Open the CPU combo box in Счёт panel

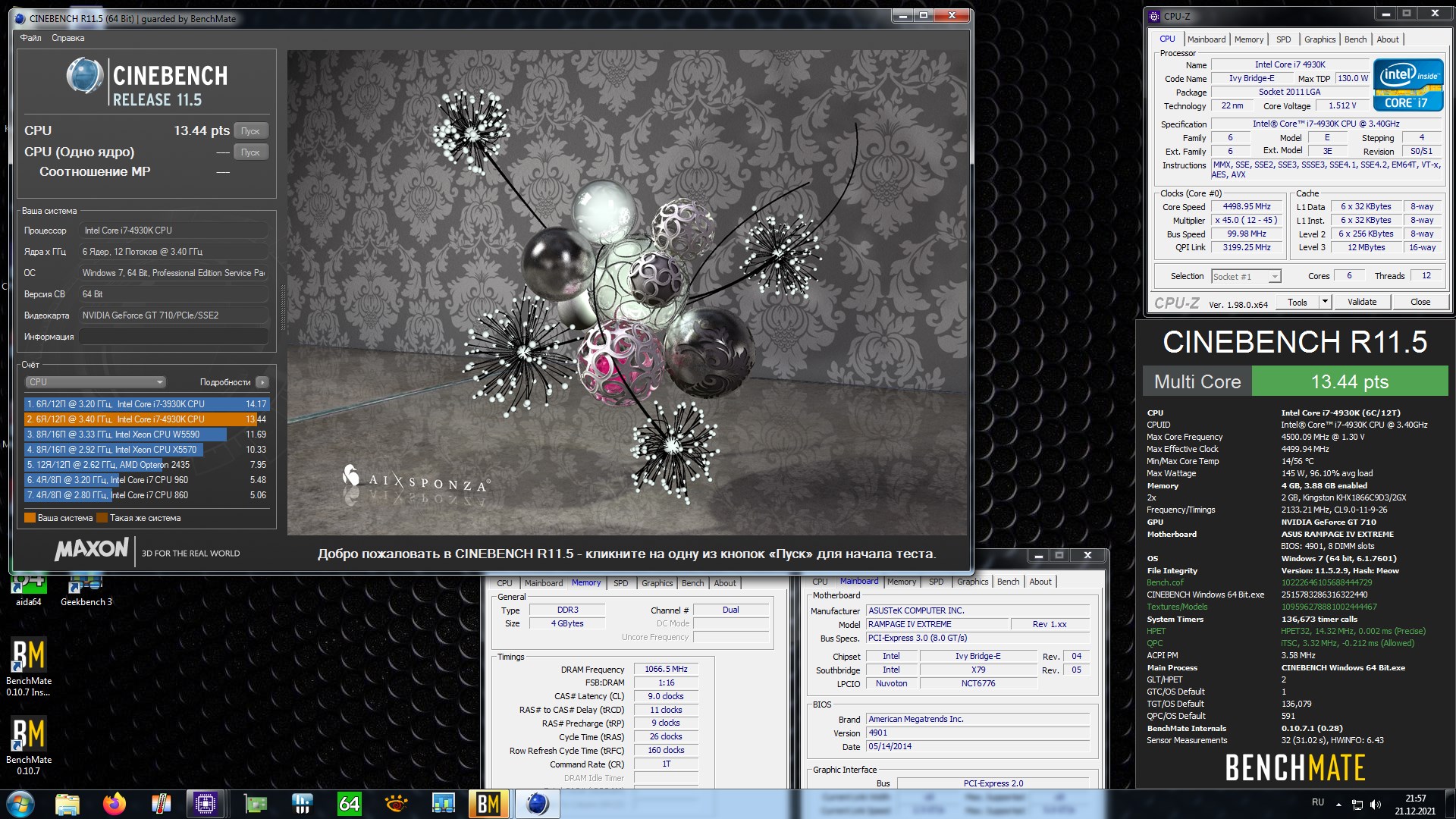96,382
